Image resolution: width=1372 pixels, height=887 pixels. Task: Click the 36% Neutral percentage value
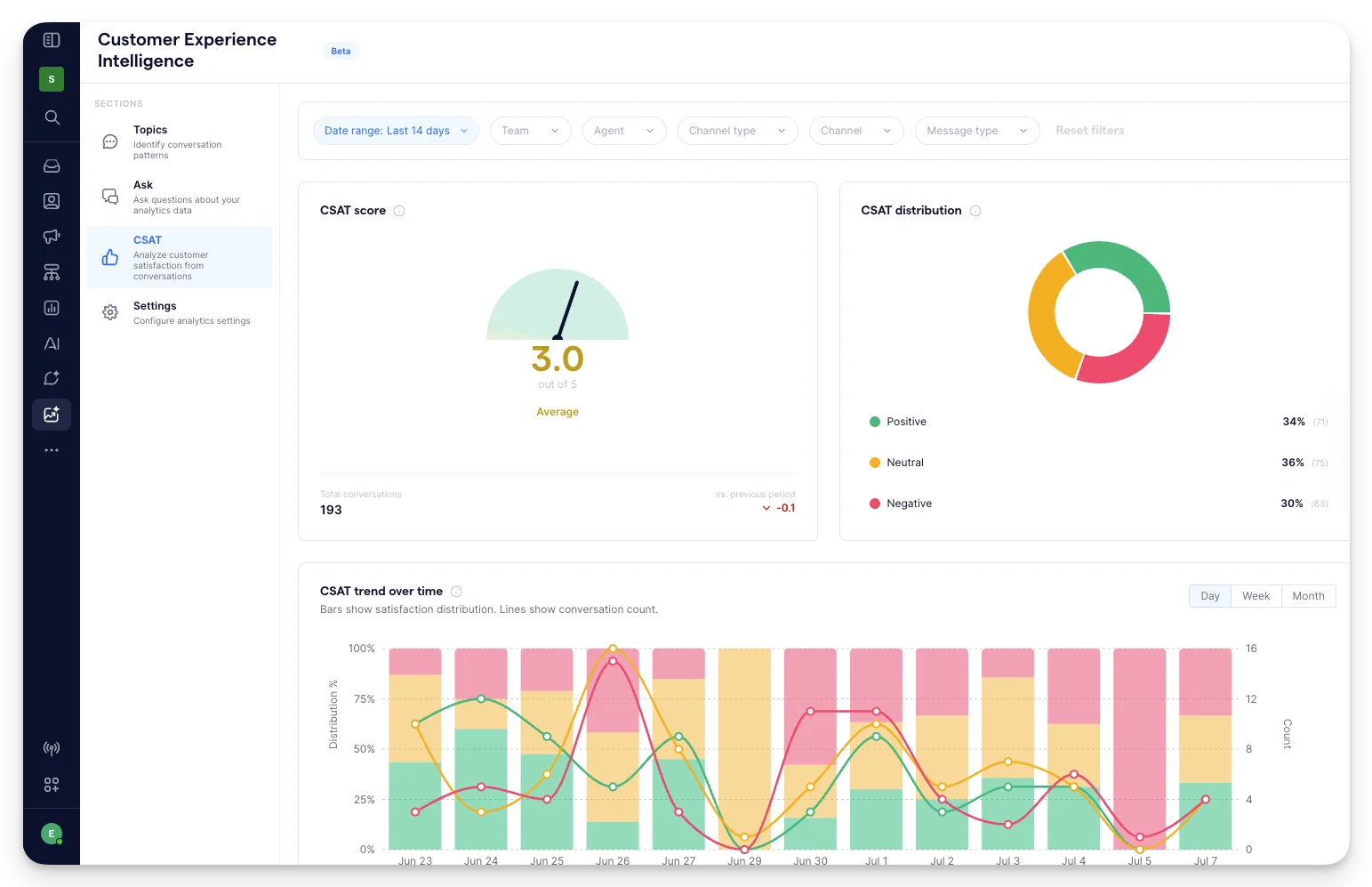[1293, 463]
